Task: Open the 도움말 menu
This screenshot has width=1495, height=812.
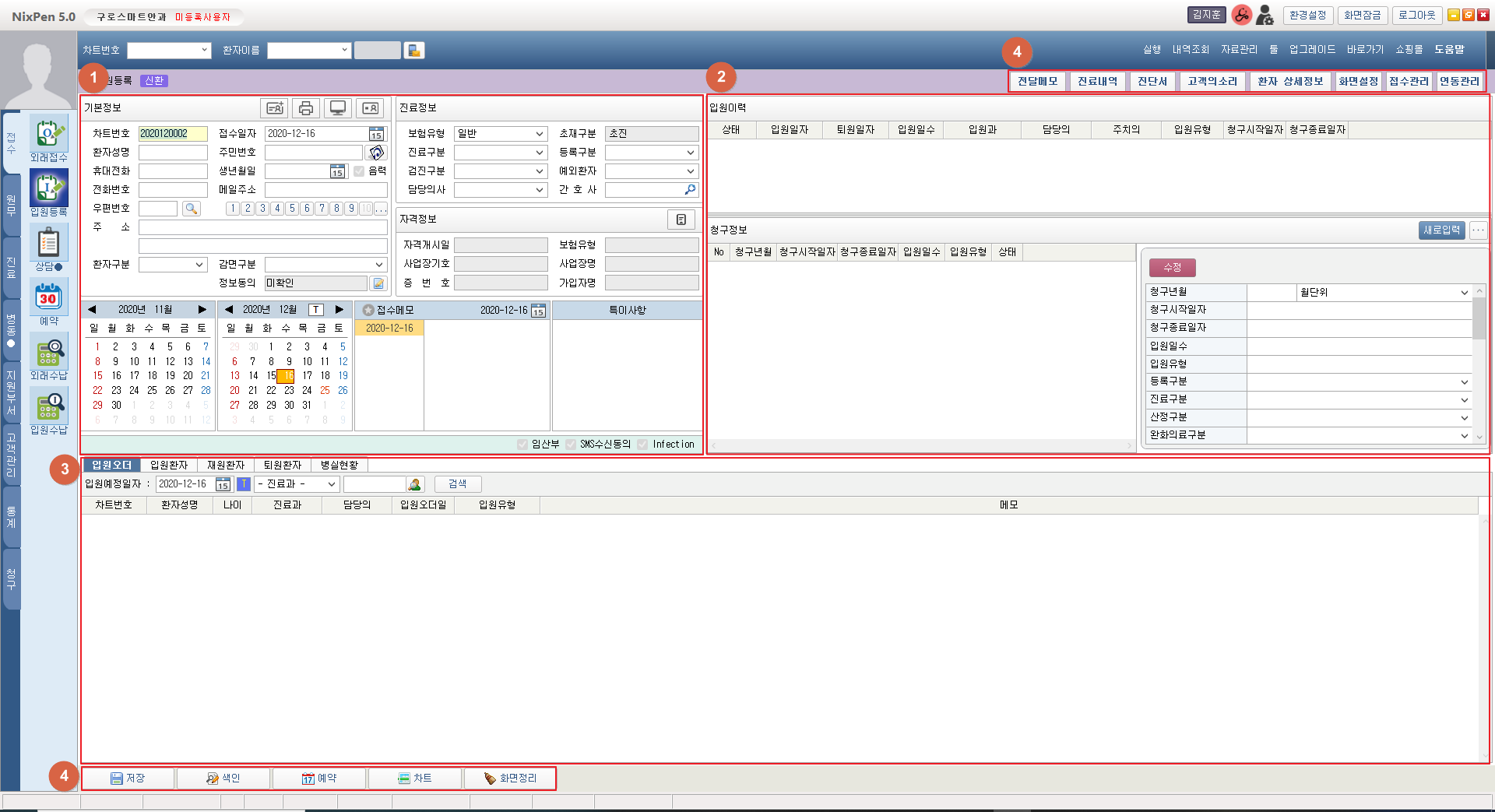Action: click(x=1449, y=50)
